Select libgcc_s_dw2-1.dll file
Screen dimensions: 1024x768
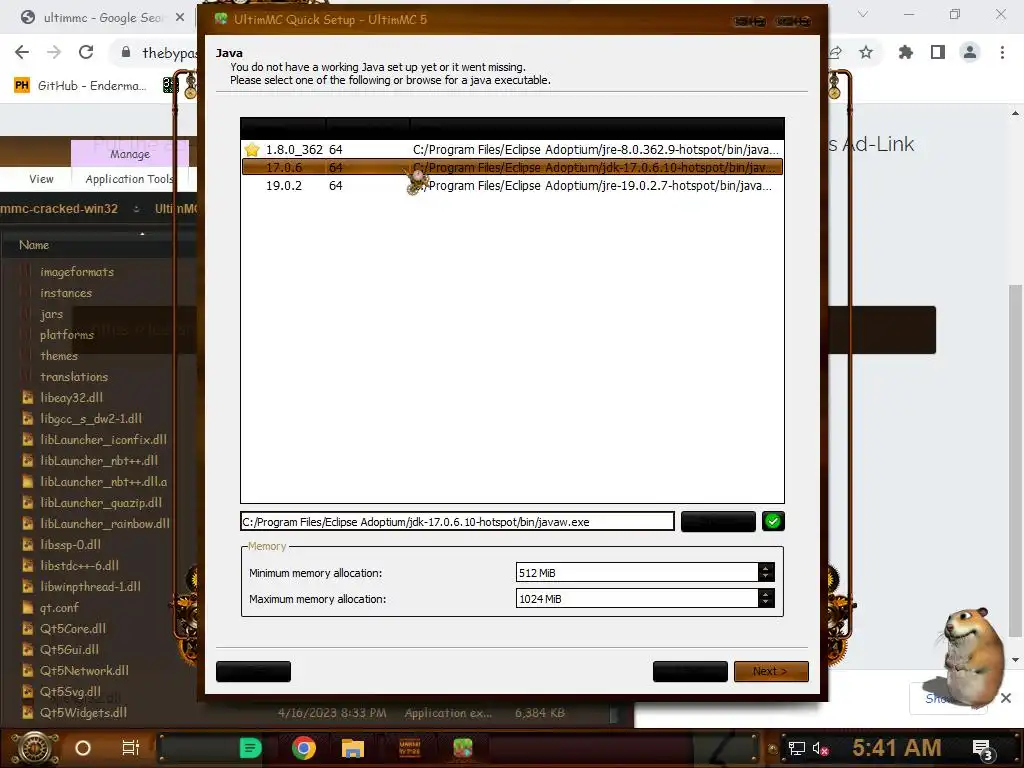point(91,419)
